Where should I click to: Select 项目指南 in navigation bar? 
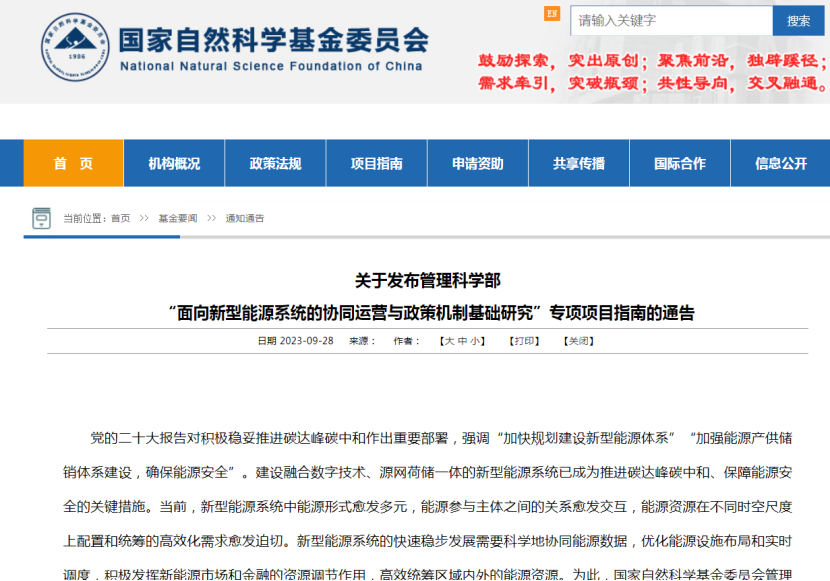(x=376, y=163)
